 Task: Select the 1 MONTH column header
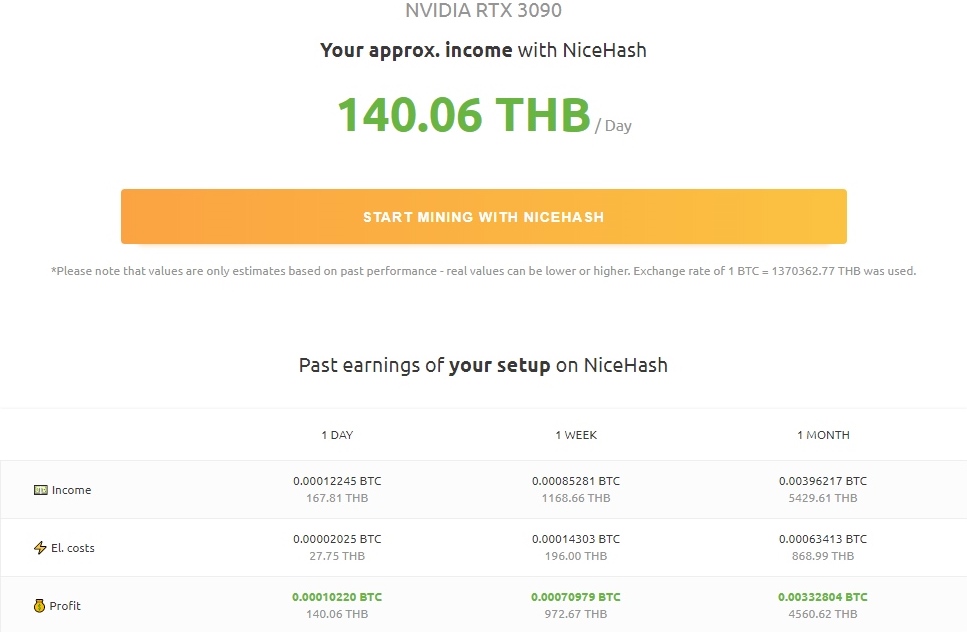[x=823, y=435]
